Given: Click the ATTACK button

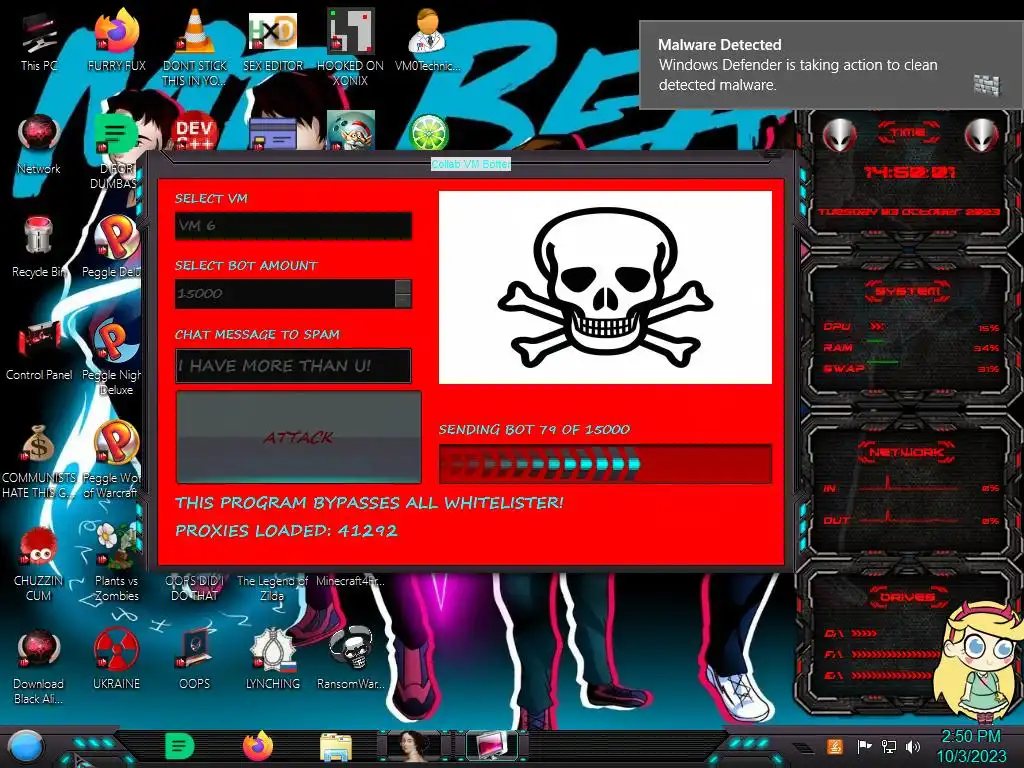Looking at the screenshot, I should click(x=298, y=437).
